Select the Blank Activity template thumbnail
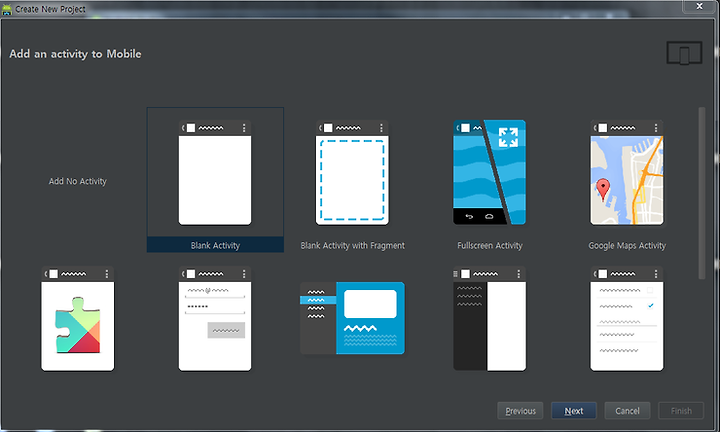The height and width of the screenshot is (432, 720). pos(215,173)
